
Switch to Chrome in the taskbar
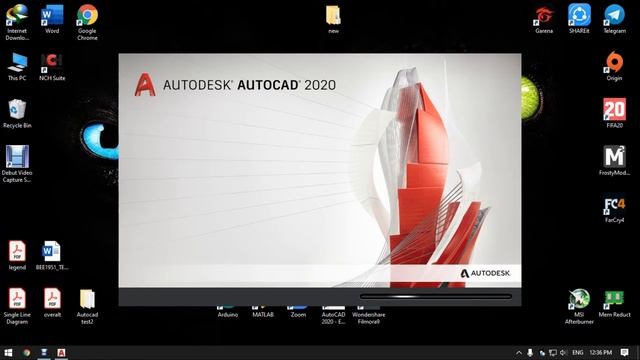pyautogui.click(x=27, y=353)
